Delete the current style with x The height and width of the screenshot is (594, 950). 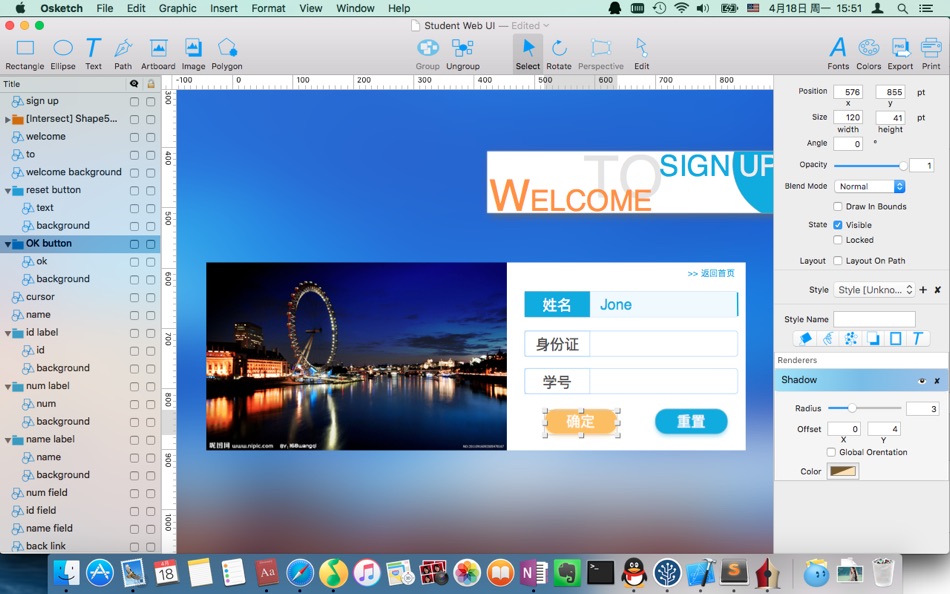(x=937, y=290)
